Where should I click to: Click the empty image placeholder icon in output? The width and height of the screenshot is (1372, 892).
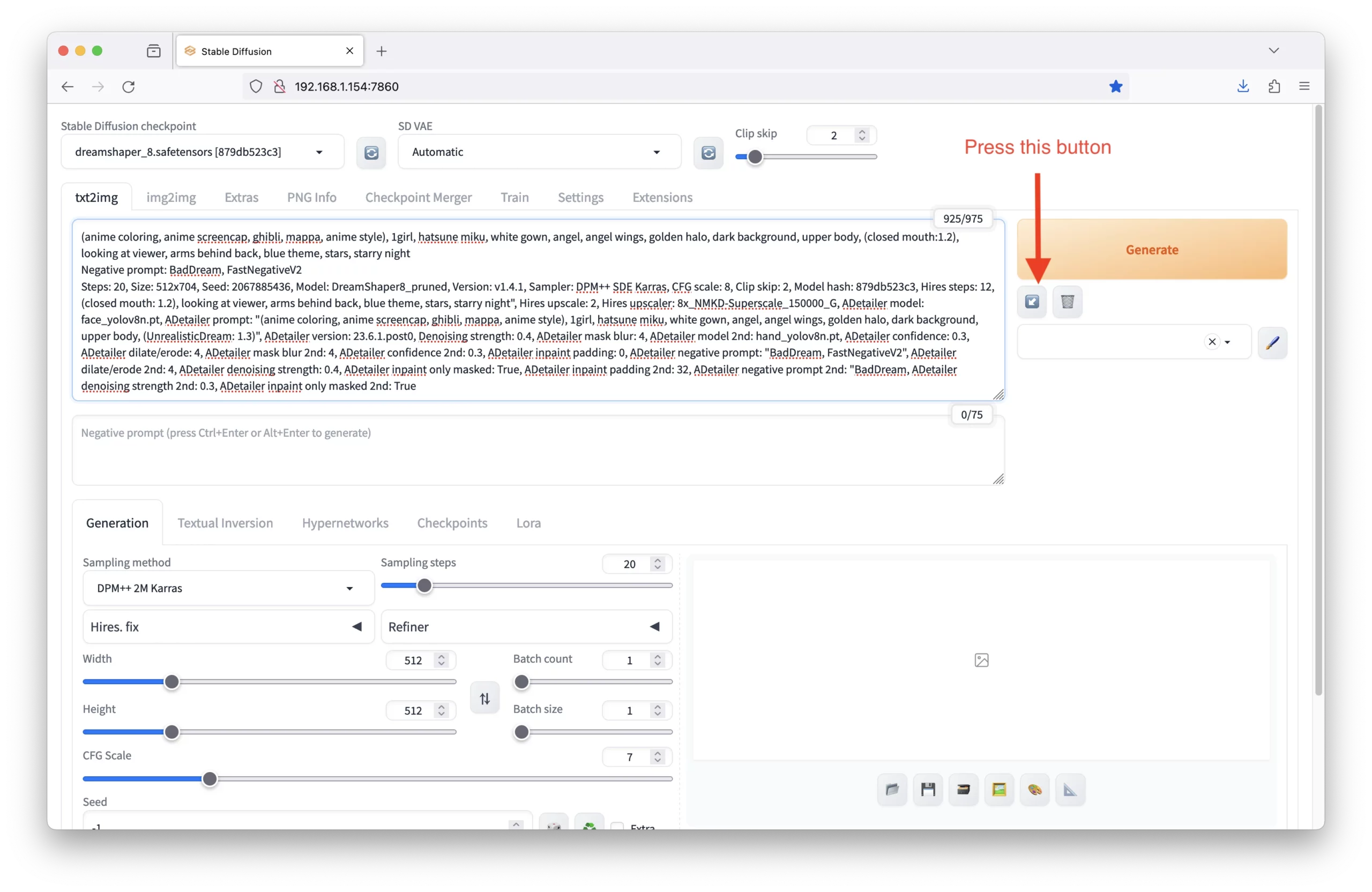[981, 661]
